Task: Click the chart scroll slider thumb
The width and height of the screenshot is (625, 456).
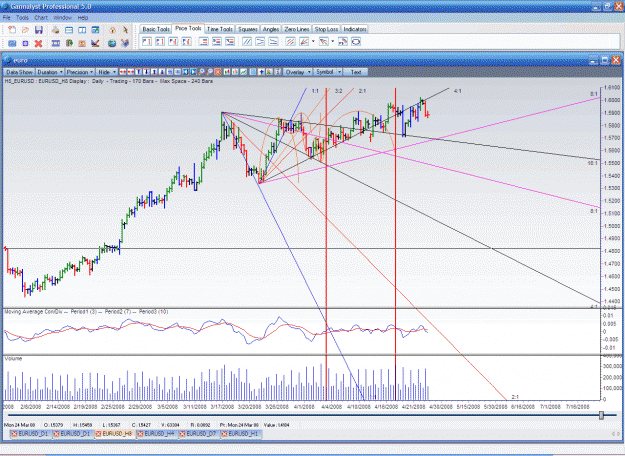Action: [x=601, y=415]
